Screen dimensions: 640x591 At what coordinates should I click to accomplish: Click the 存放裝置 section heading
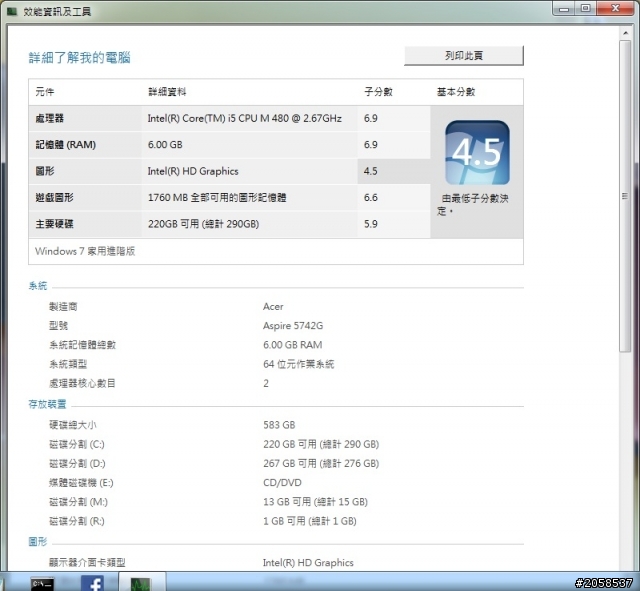[47, 404]
